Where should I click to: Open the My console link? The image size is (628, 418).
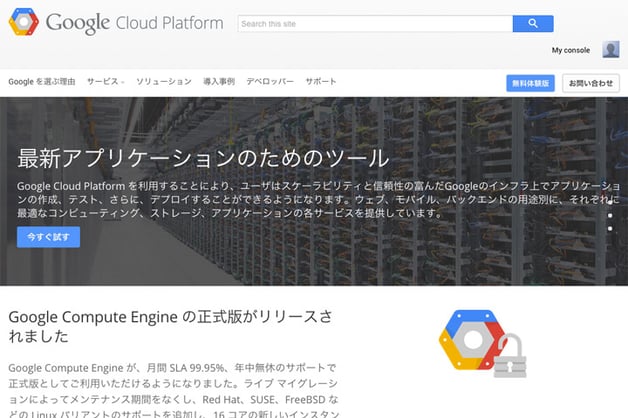[x=571, y=50]
